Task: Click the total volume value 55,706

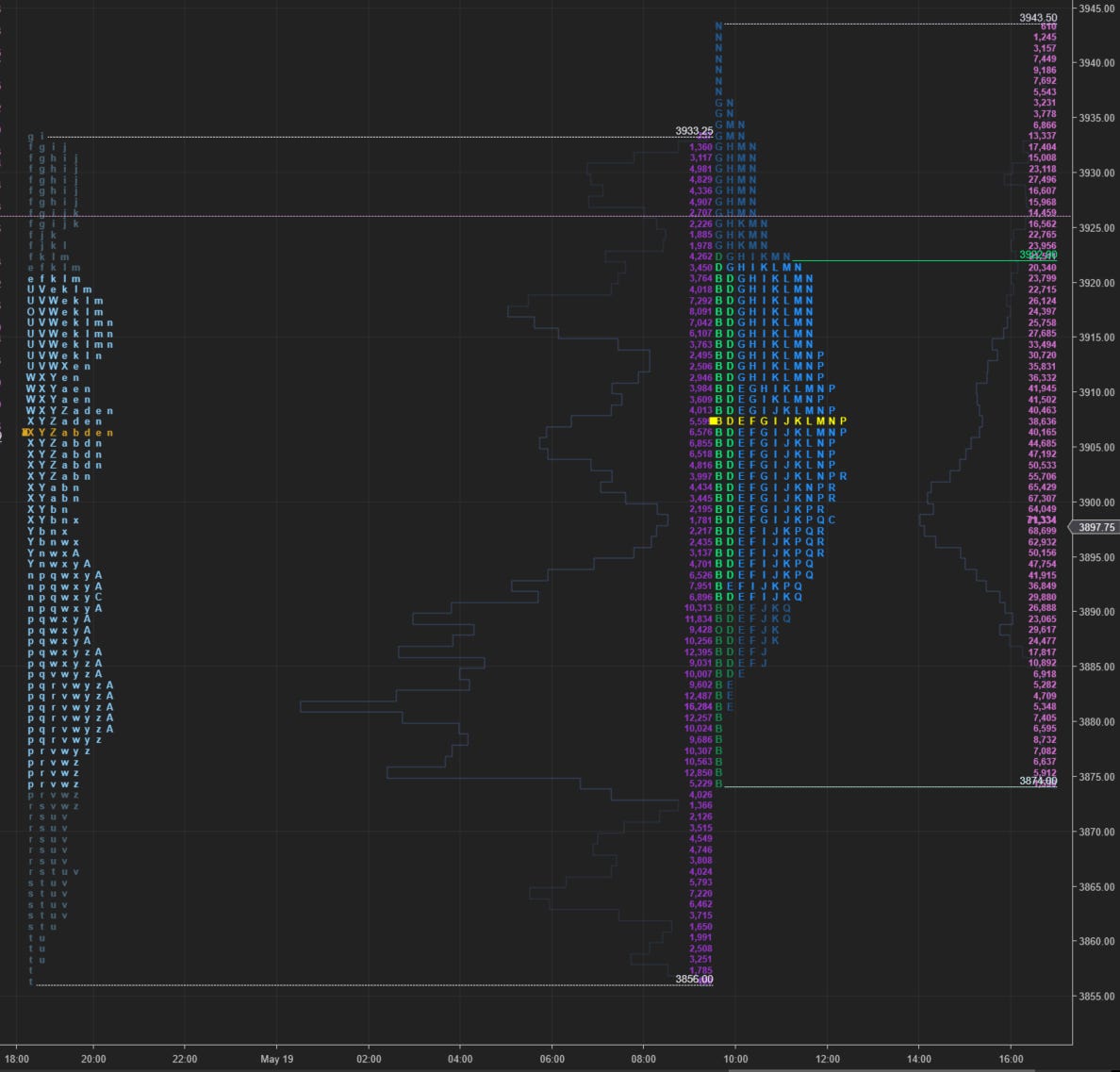Action: click(x=1042, y=476)
